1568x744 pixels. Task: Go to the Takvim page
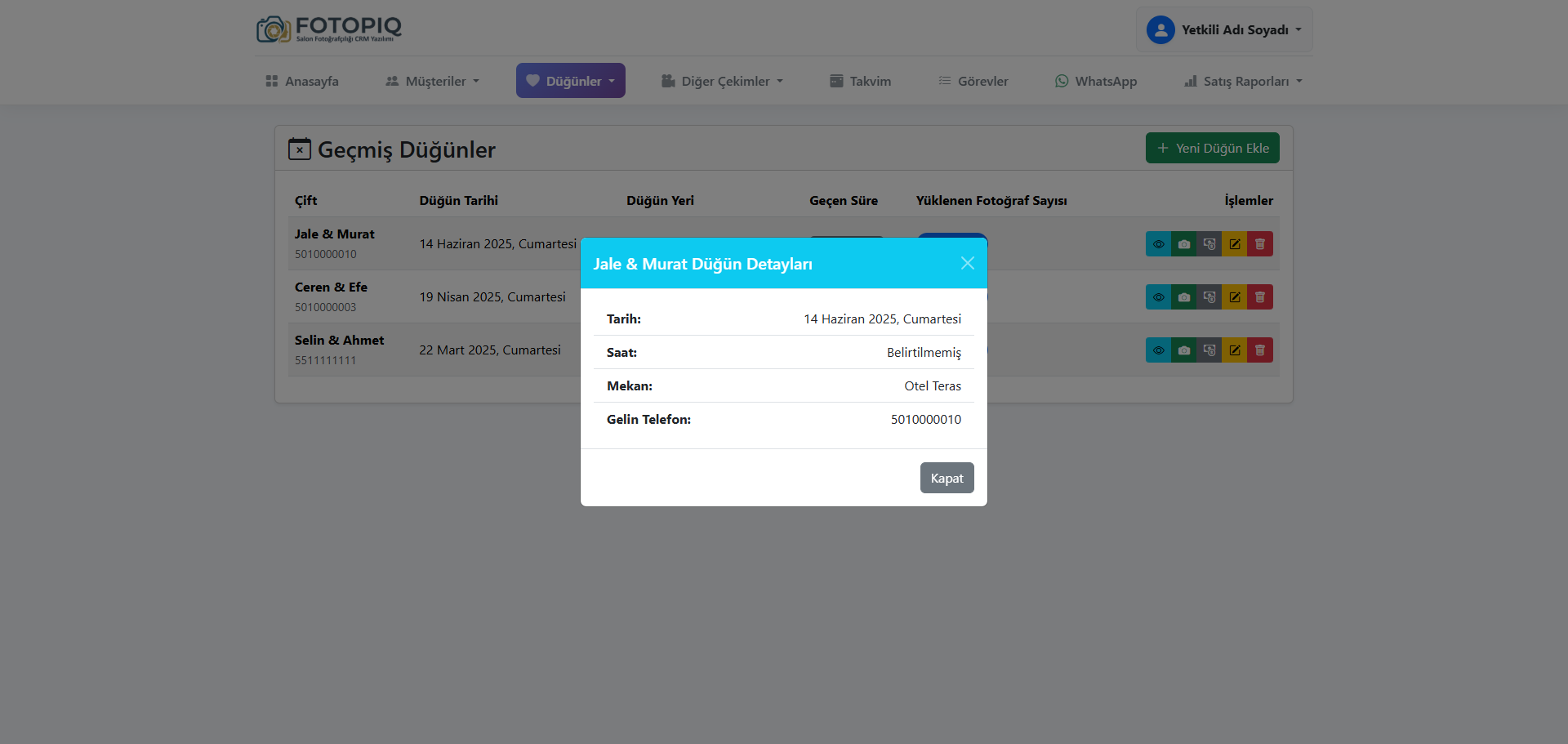point(860,81)
